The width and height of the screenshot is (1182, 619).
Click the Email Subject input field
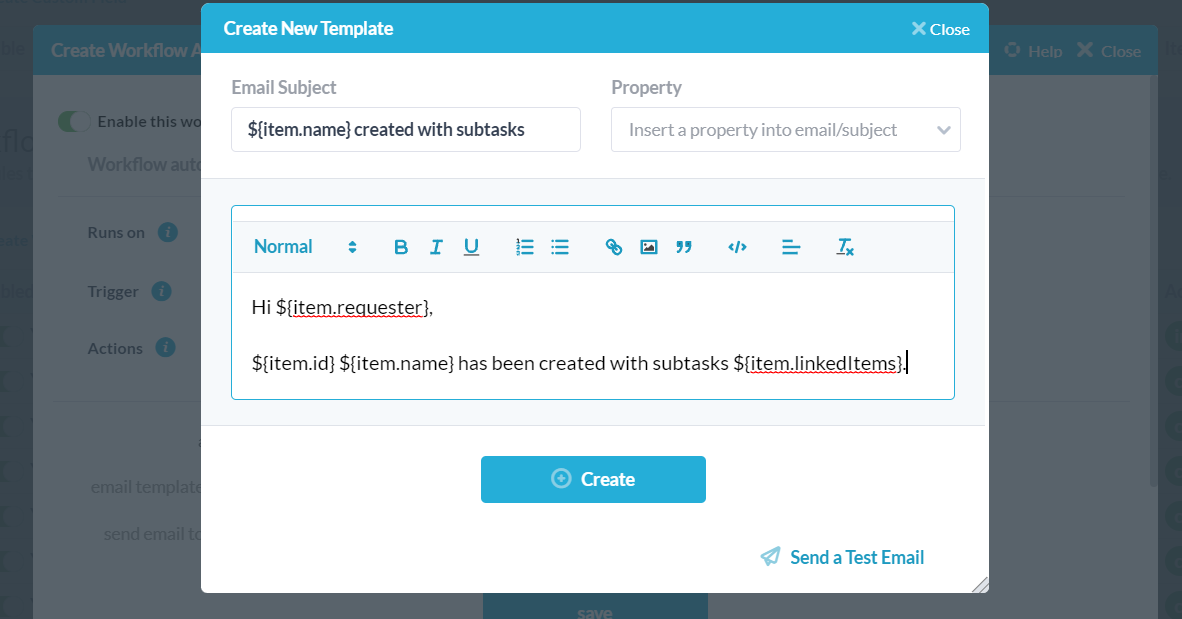[405, 130]
